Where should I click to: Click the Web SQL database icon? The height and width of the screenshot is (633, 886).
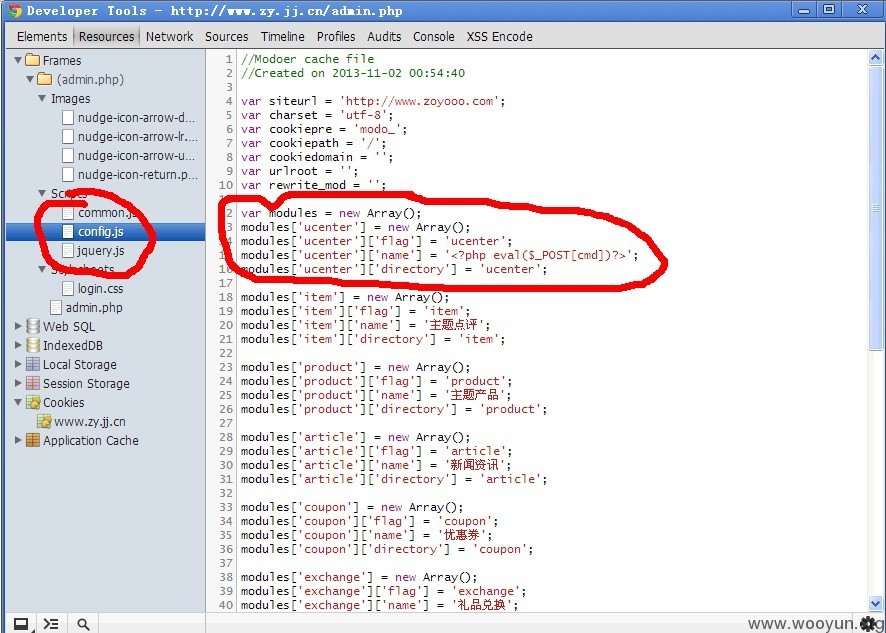33,326
